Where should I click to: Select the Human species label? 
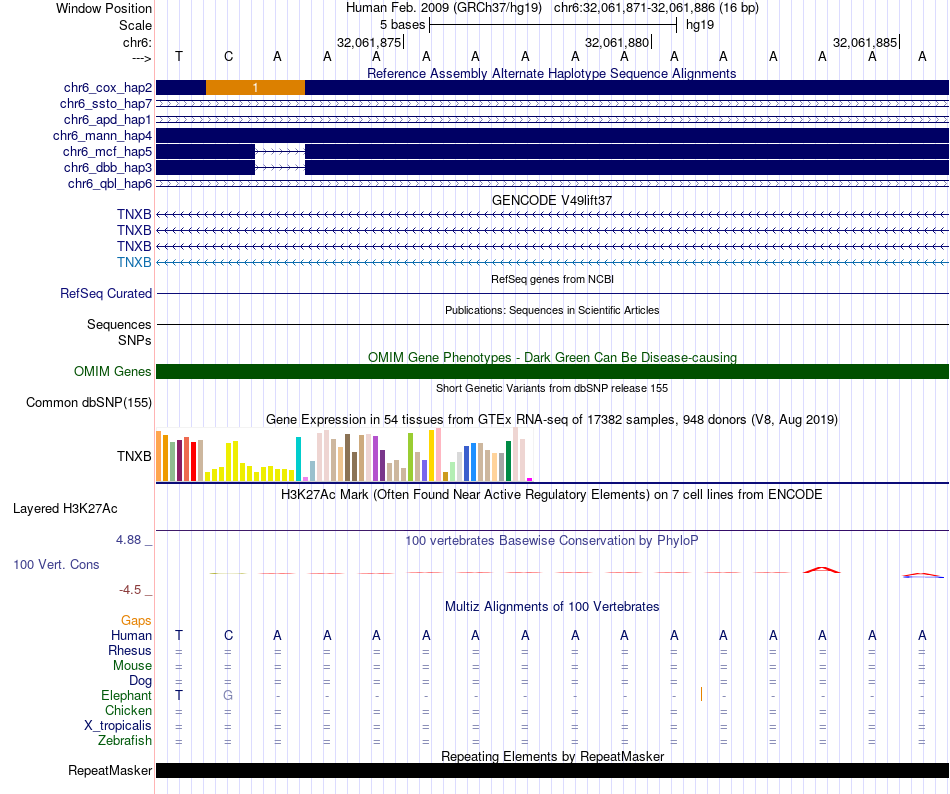[131, 635]
